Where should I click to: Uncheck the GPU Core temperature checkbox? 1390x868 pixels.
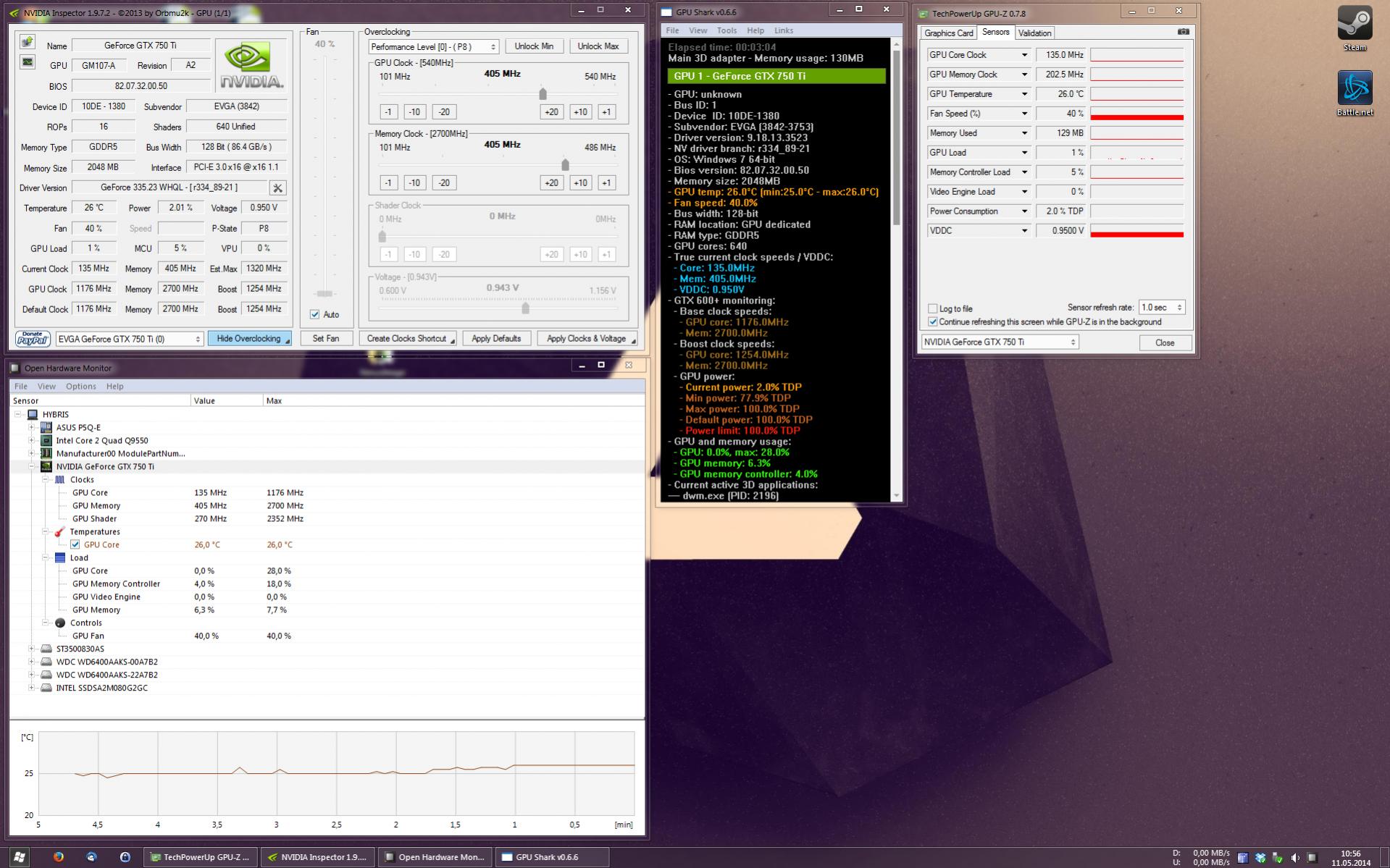[75, 544]
